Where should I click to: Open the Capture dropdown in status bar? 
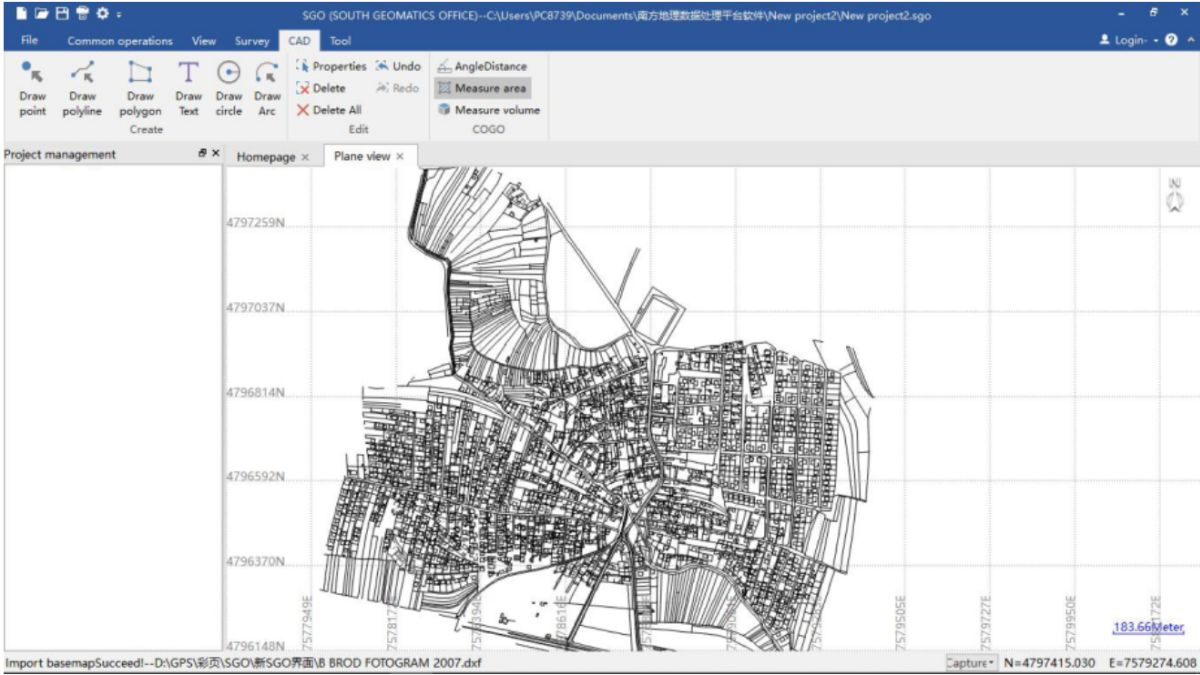point(971,663)
